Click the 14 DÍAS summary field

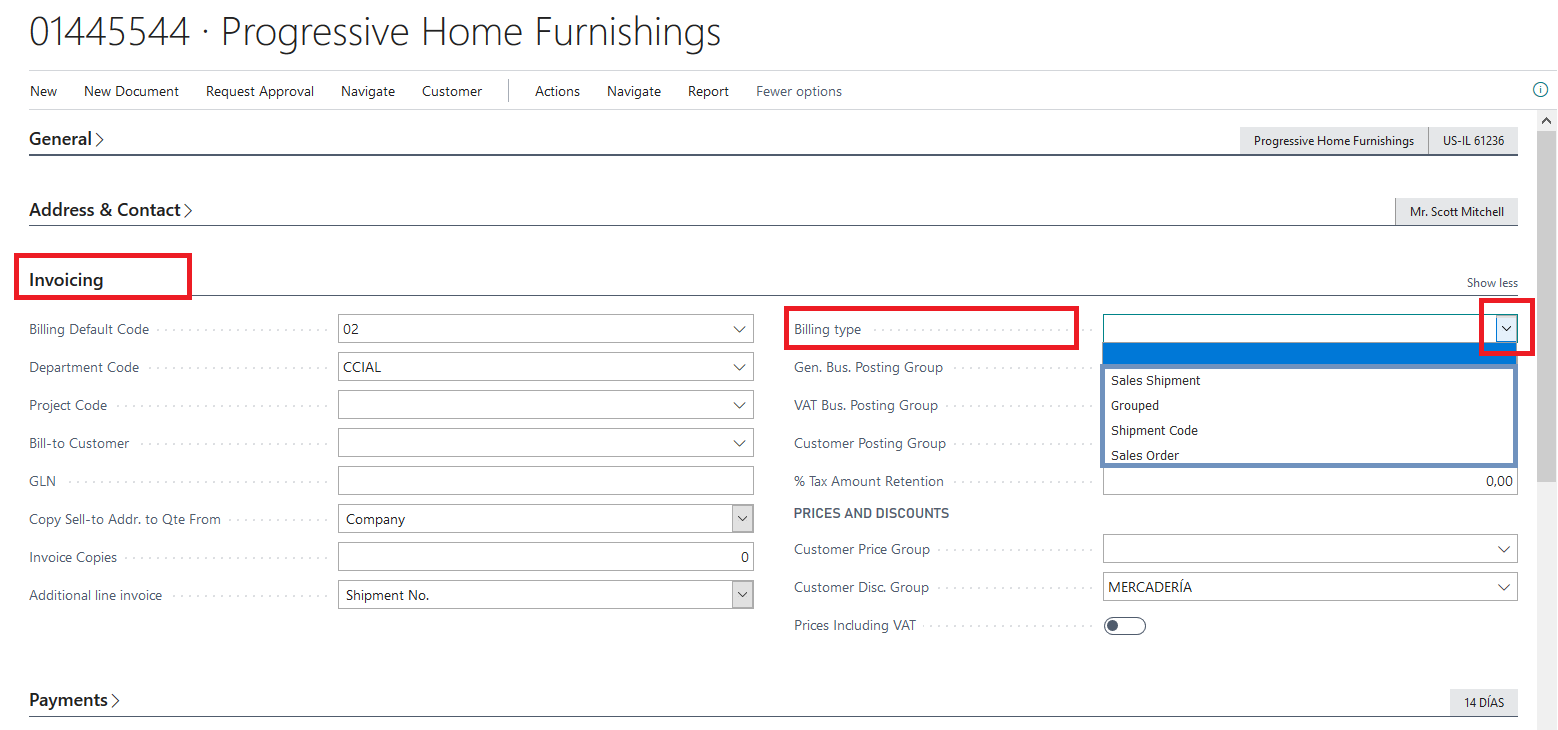point(1484,703)
